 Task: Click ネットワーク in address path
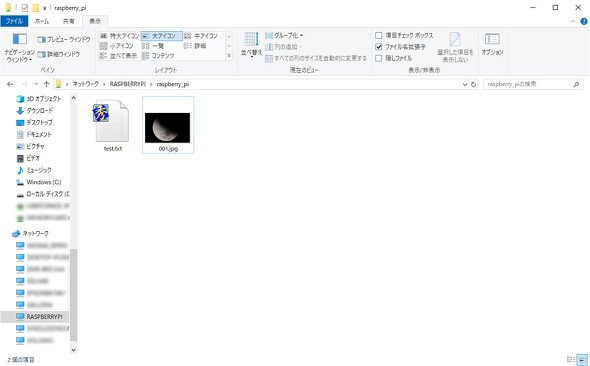[85, 84]
